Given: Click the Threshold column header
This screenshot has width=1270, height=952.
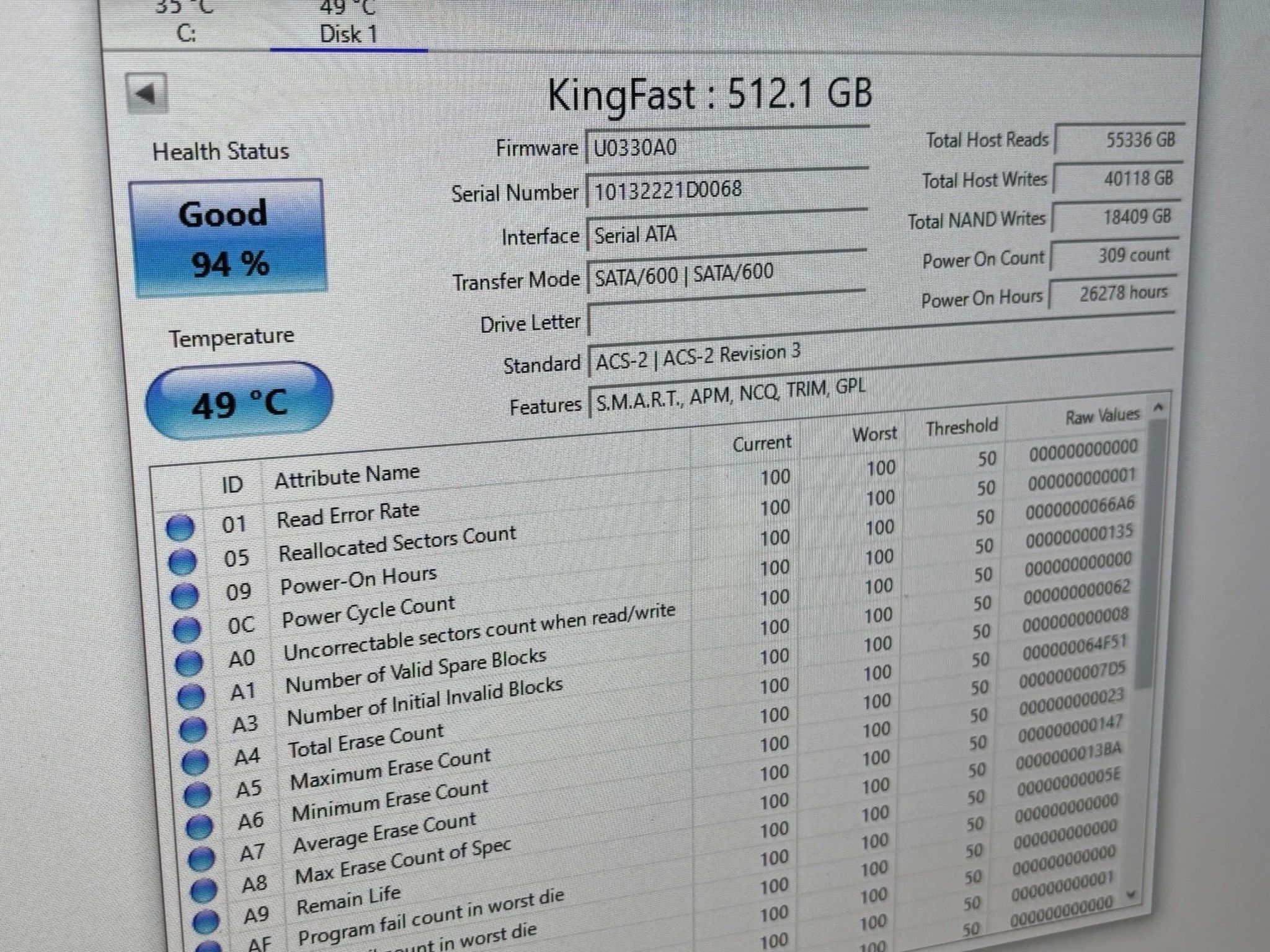Looking at the screenshot, I should click(x=962, y=427).
